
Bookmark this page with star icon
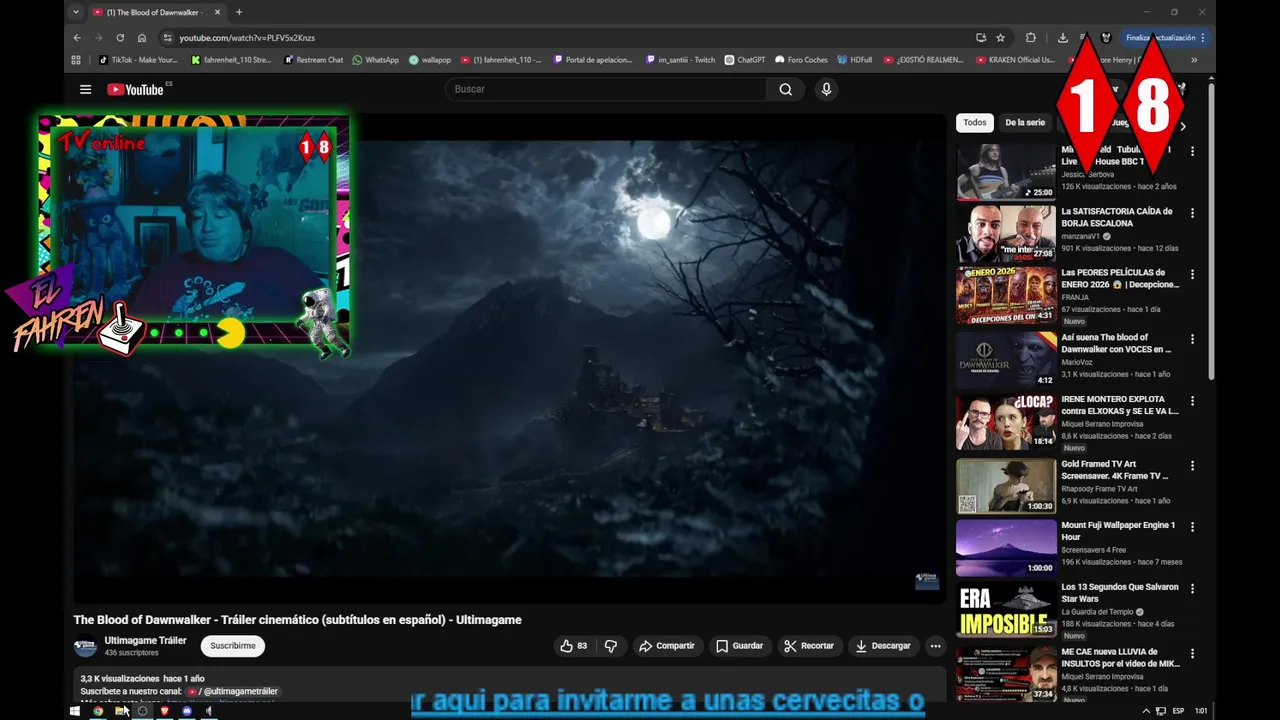point(1000,38)
